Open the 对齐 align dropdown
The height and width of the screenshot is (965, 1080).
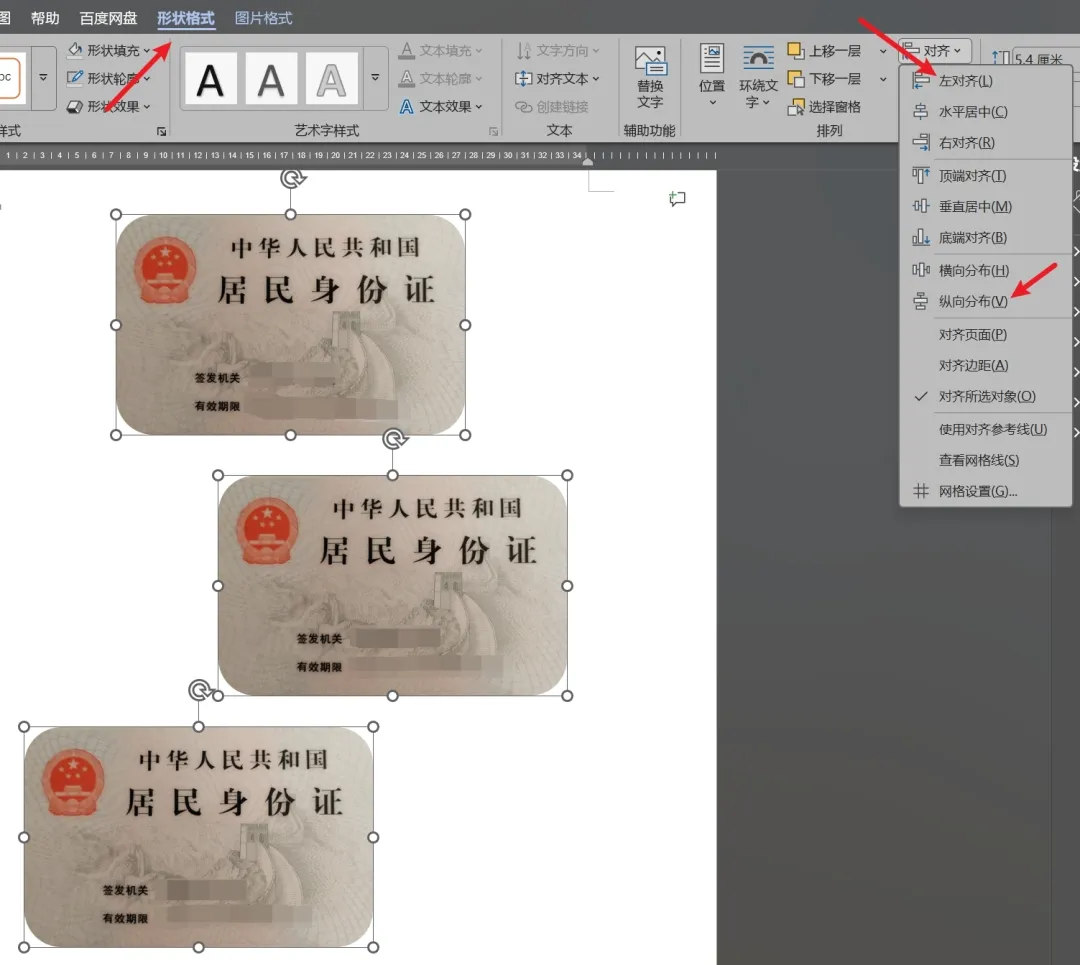click(934, 50)
